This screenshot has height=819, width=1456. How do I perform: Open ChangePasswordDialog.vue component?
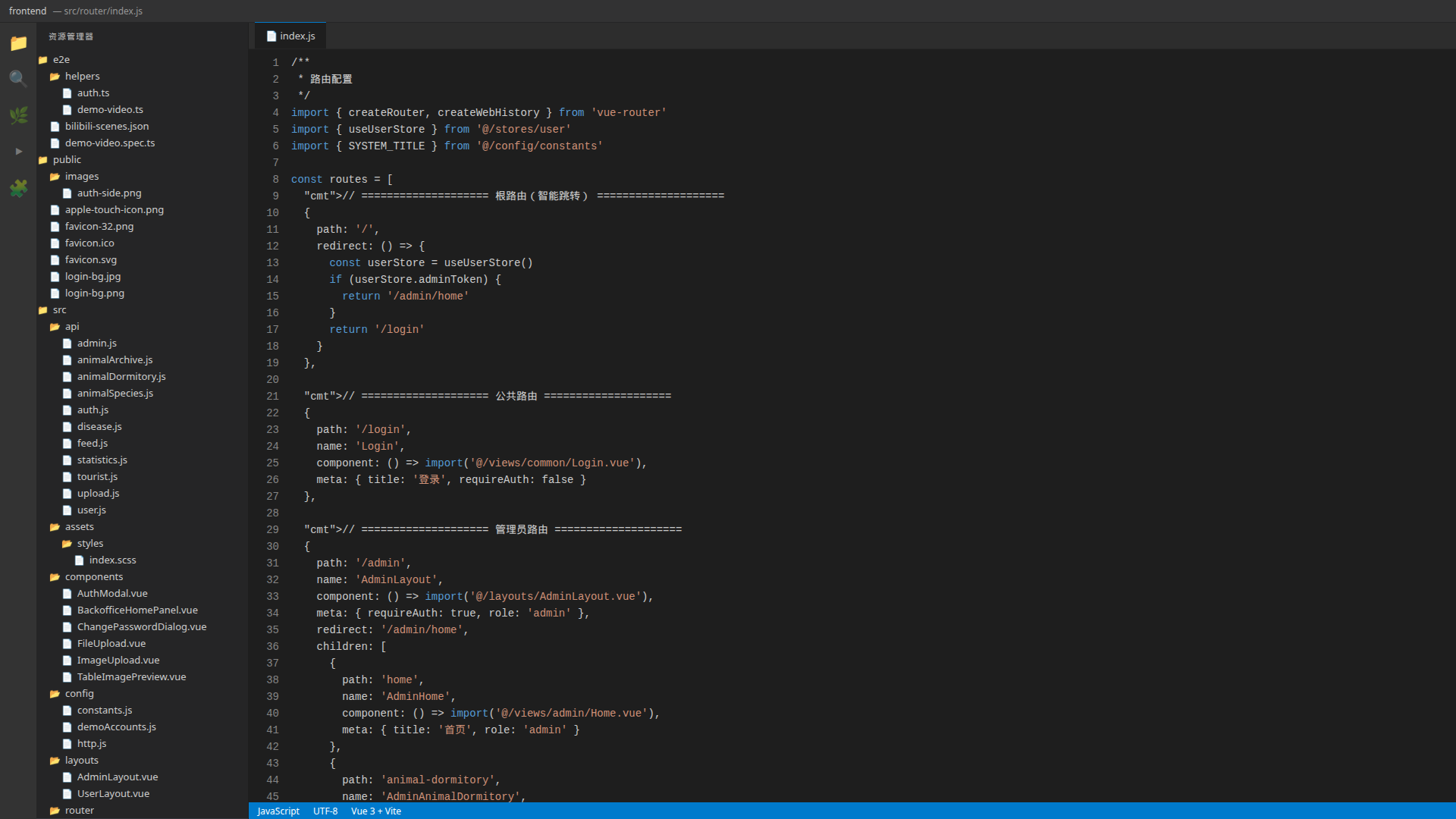pos(142,626)
